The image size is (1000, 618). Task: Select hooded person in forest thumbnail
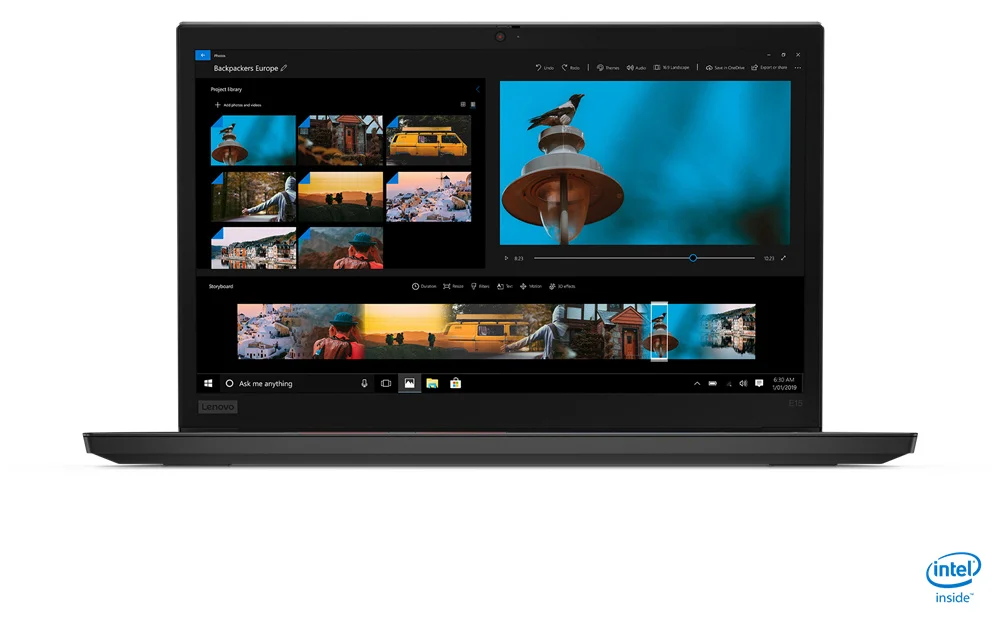pos(253,196)
